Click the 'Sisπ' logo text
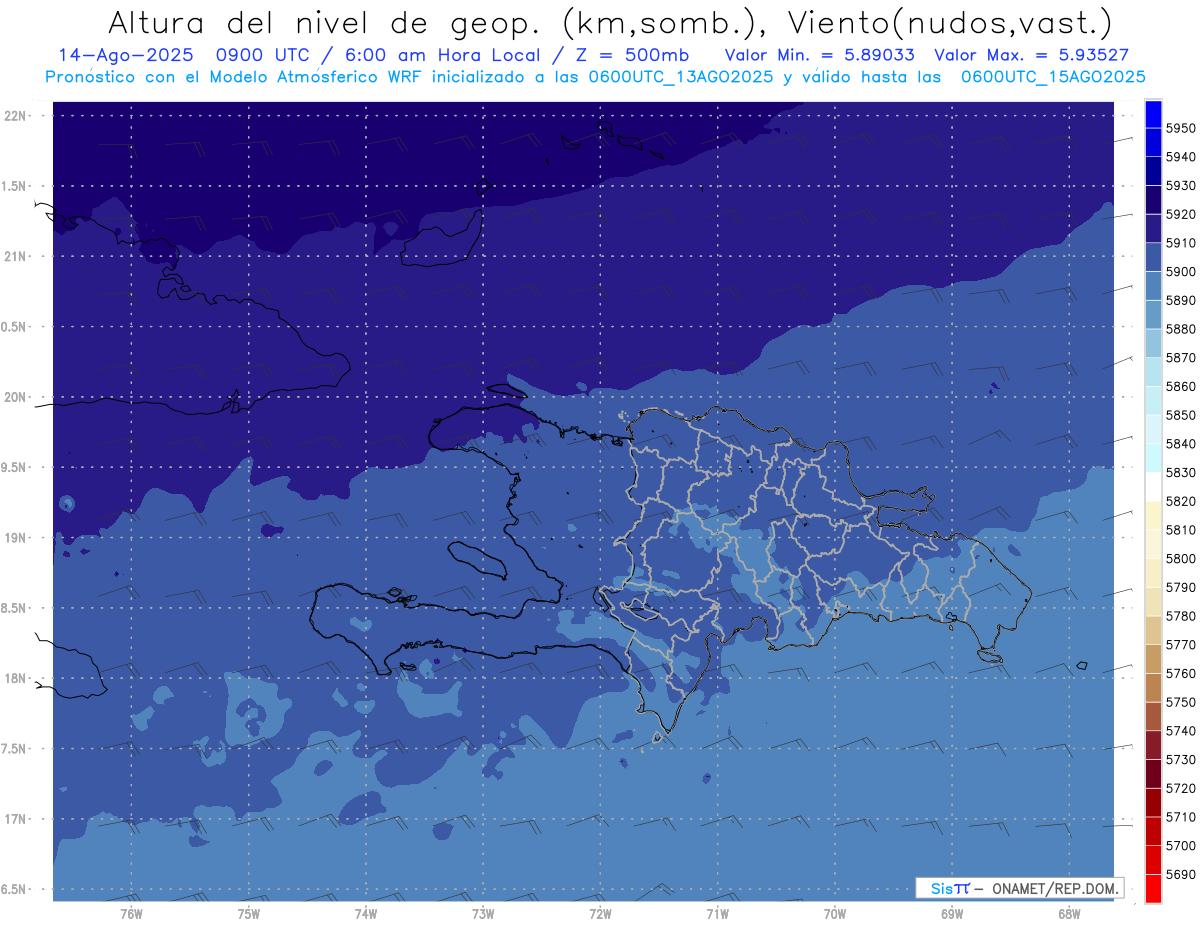Screen dimensions: 1200x927 click(950, 888)
